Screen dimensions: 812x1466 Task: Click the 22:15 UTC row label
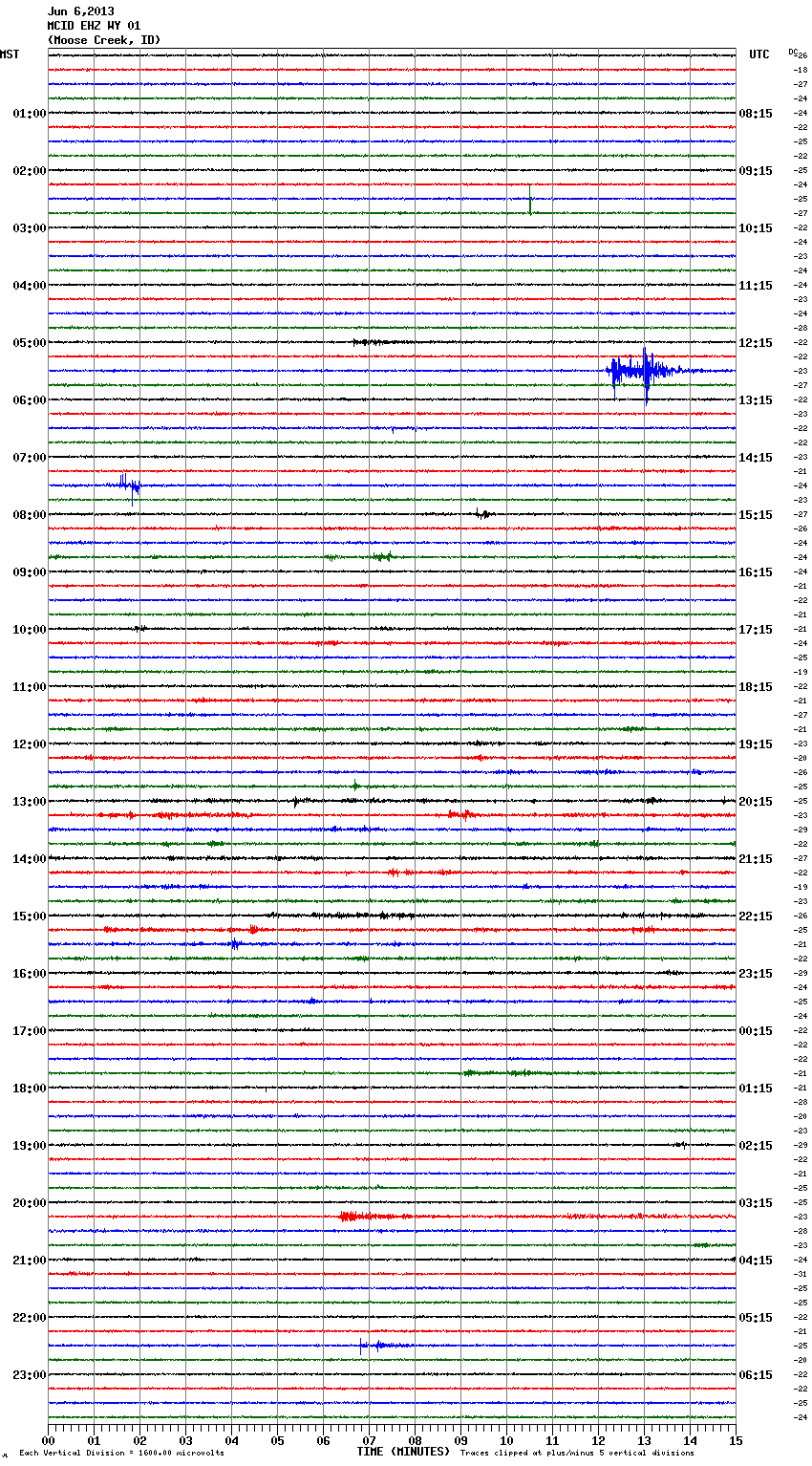[756, 916]
